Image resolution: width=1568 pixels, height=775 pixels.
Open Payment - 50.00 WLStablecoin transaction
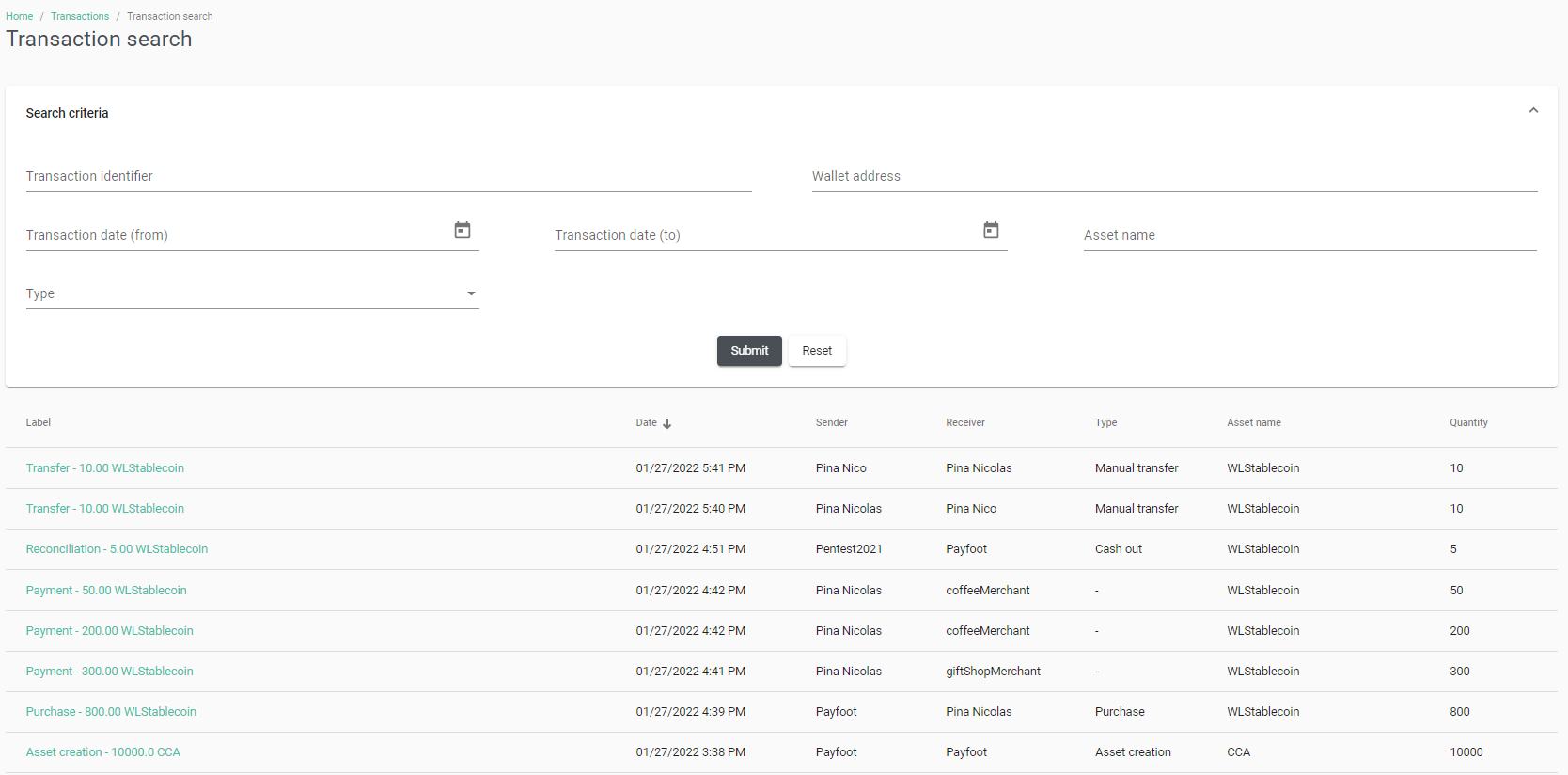pyautogui.click(x=106, y=591)
